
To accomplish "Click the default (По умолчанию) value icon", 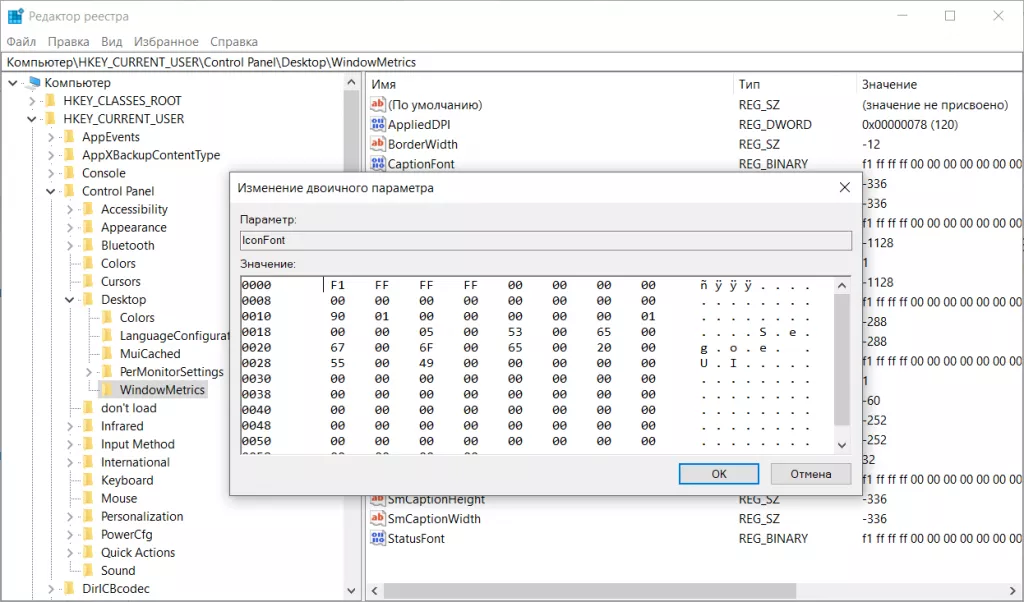I will point(378,105).
